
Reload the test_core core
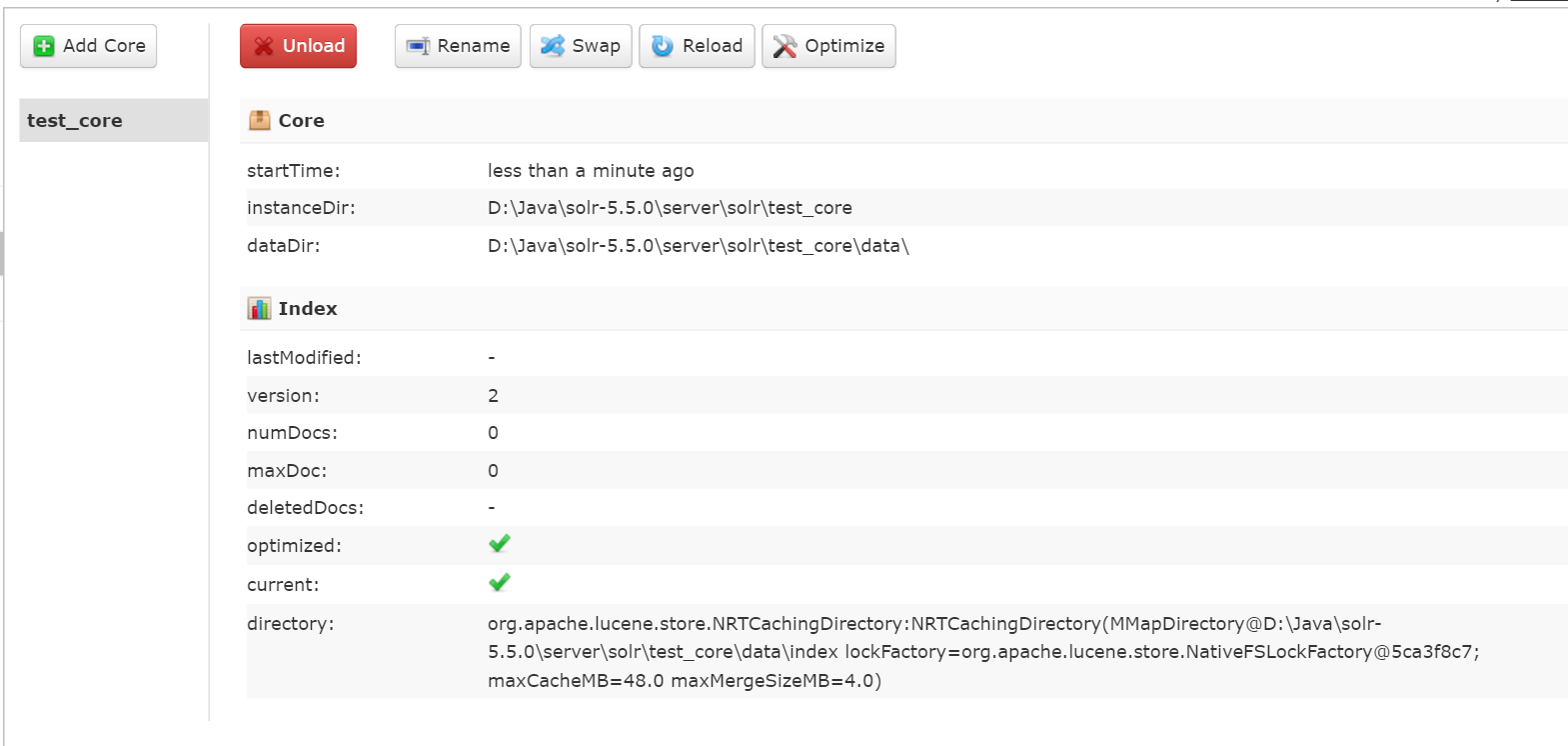point(697,46)
